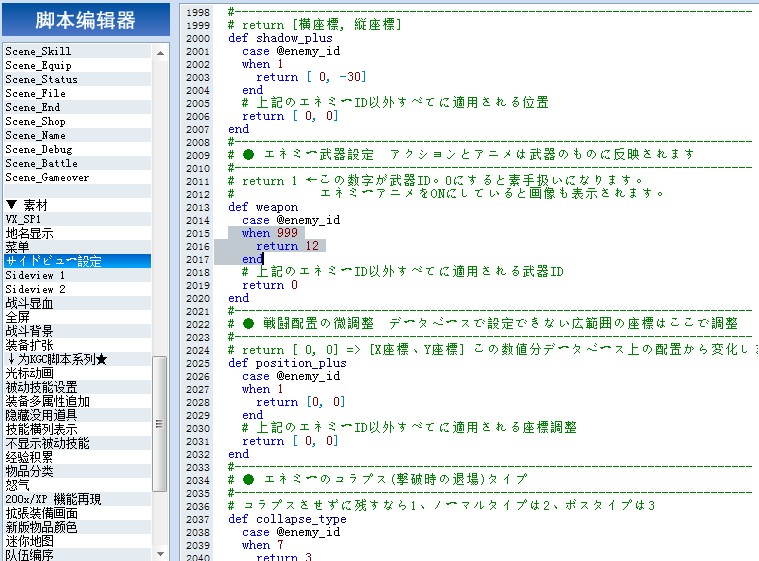Open Scene_End script

(78, 107)
